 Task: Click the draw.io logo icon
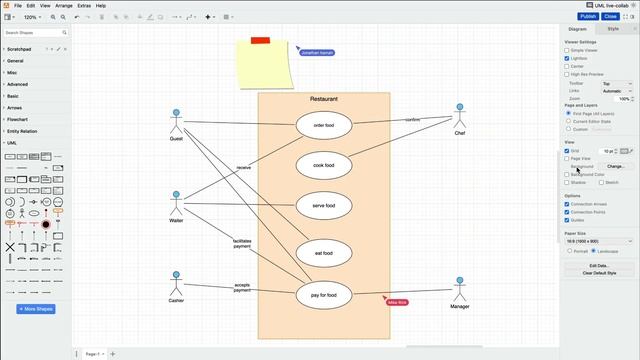[x=6, y=5]
